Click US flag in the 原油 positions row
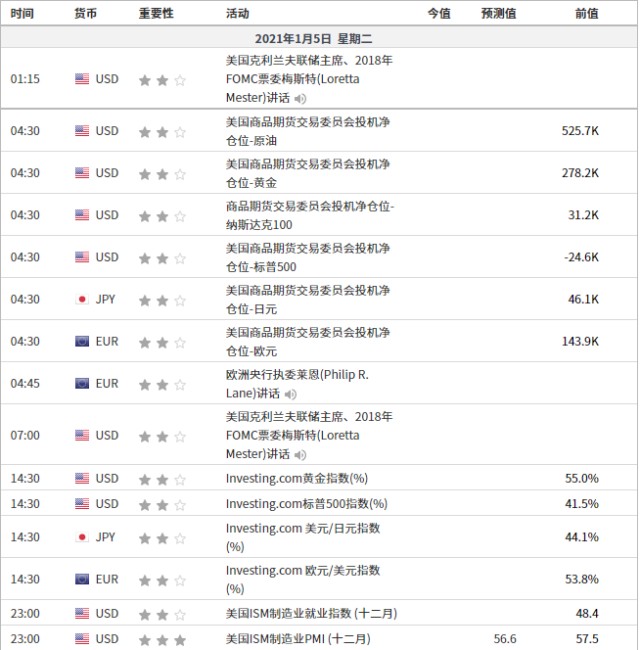The width and height of the screenshot is (640, 650). click(82, 131)
